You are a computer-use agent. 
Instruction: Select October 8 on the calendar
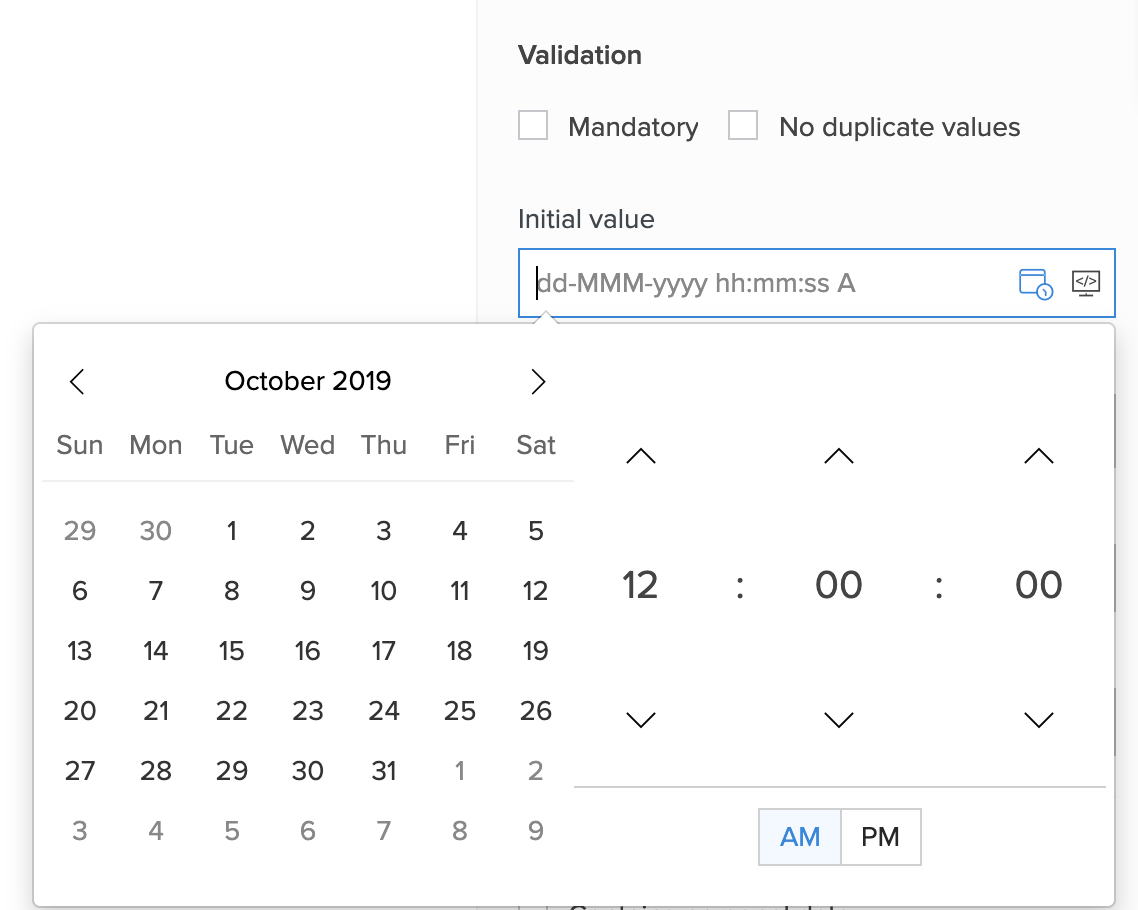[x=231, y=591]
